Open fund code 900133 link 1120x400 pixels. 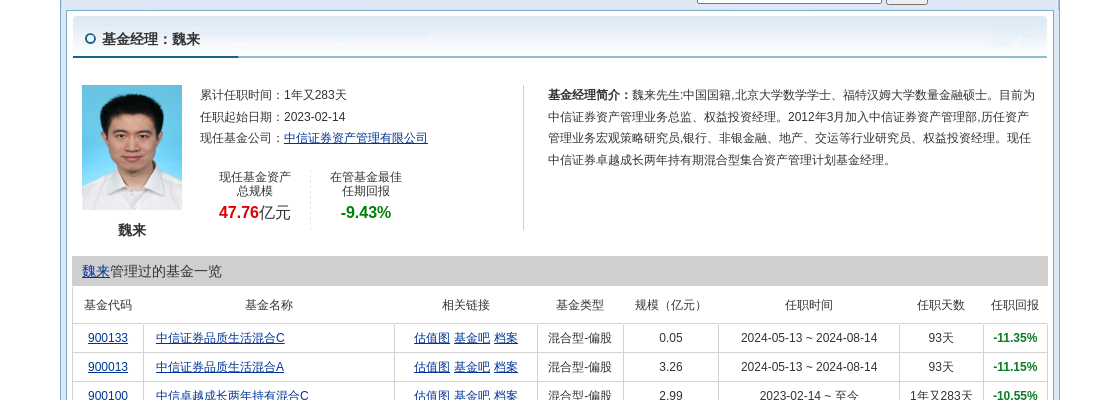(x=108, y=338)
